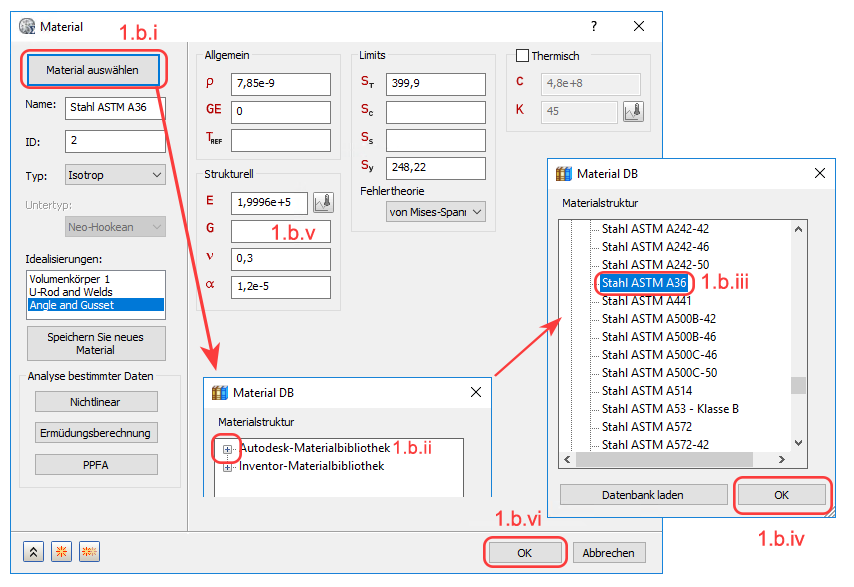Select Stahl ASTM A500C-50 in material tree
Image resolution: width=854 pixels, height=587 pixels.
pos(660,372)
